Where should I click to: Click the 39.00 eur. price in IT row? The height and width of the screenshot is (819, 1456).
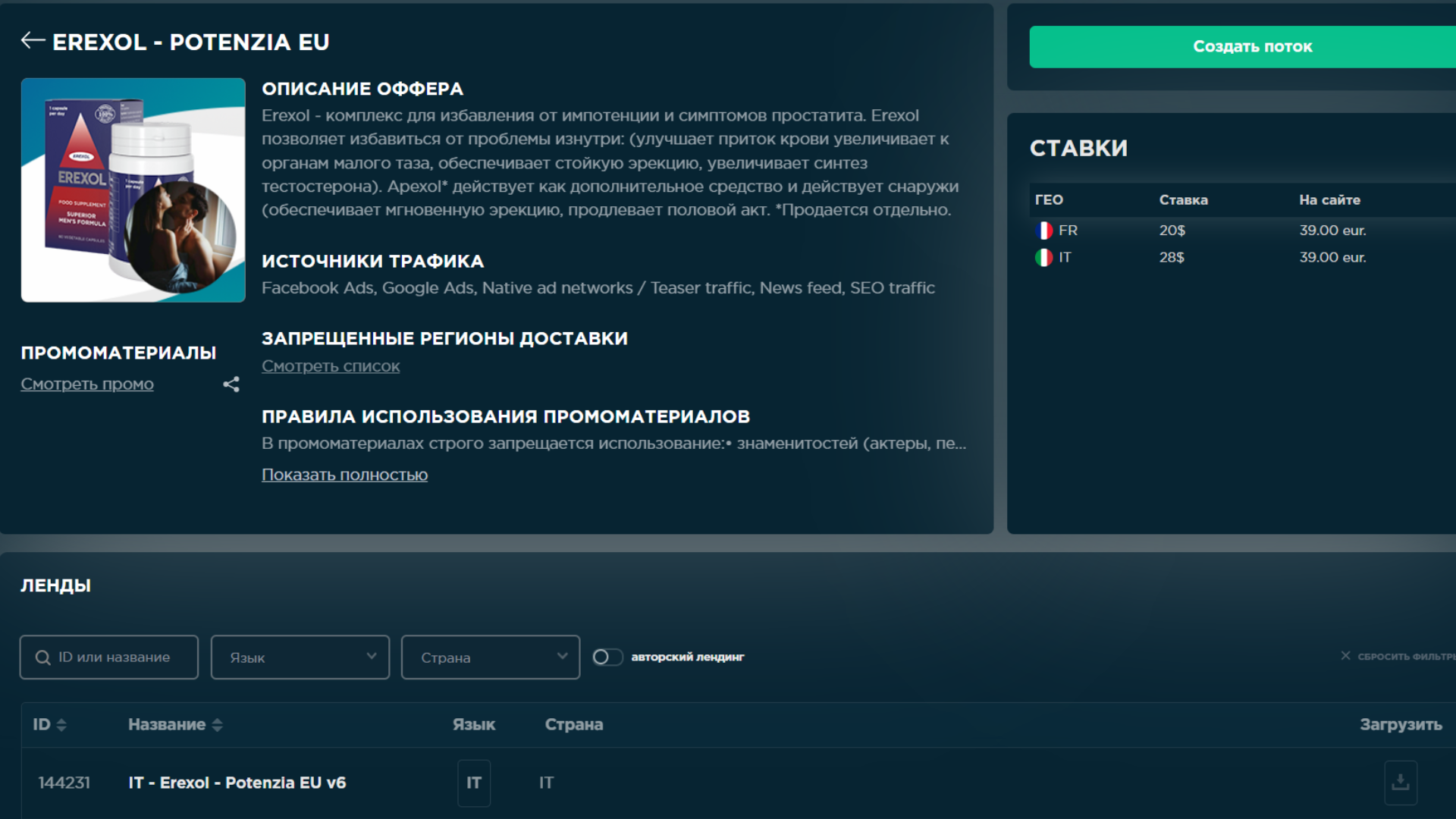pyautogui.click(x=1333, y=258)
